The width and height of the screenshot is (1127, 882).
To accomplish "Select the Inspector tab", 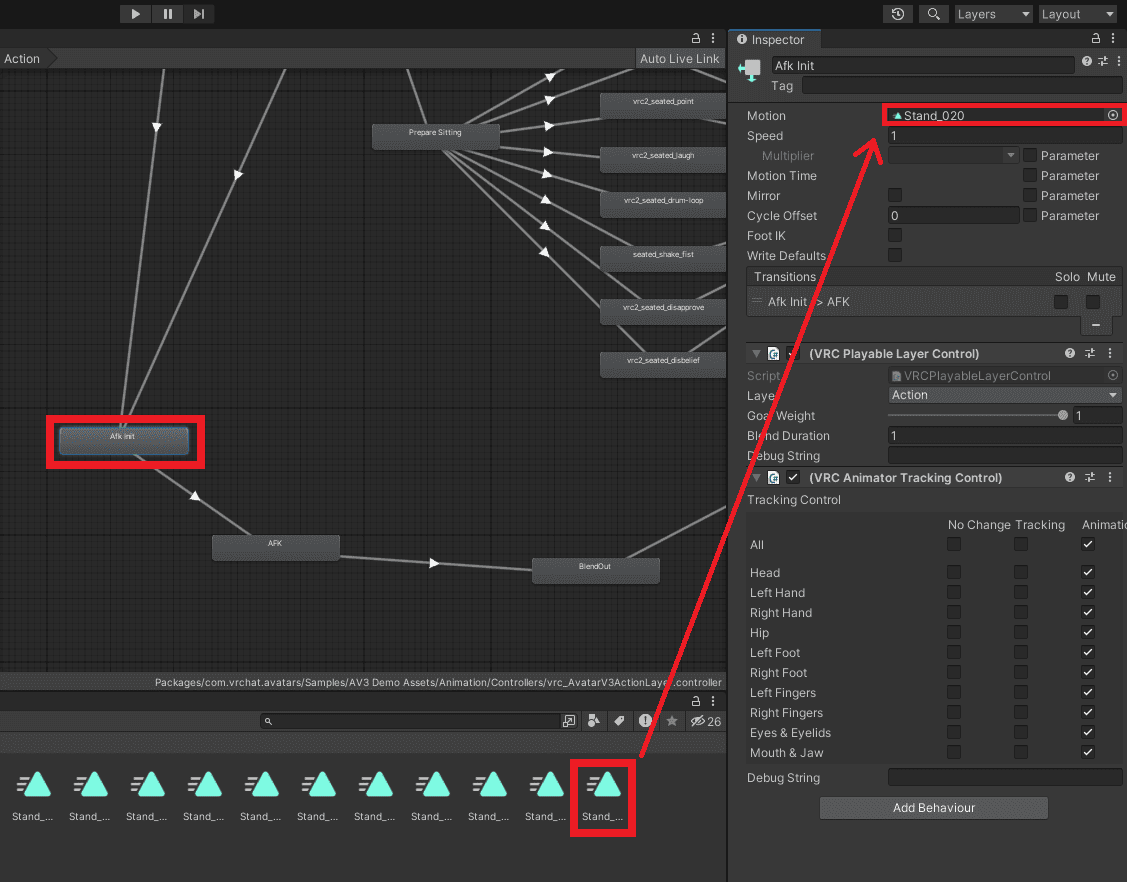I will point(777,40).
